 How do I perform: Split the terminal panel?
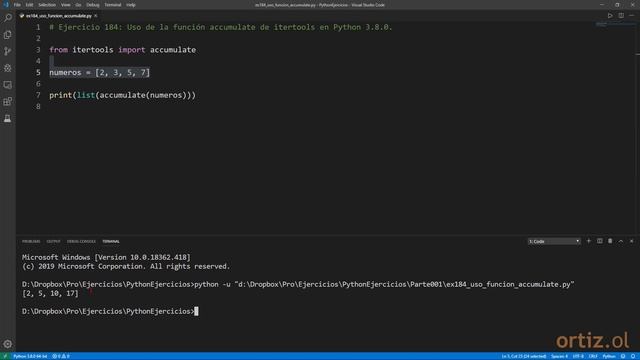tap(600, 241)
